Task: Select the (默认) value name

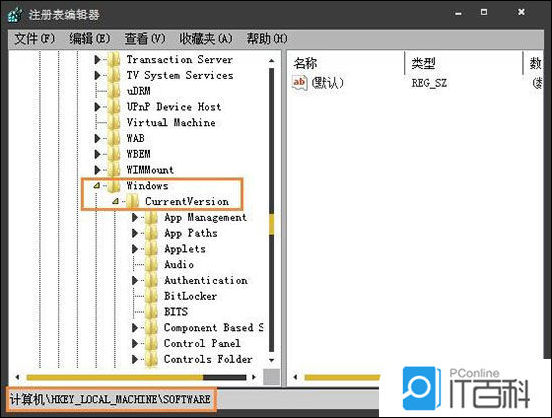Action: click(x=328, y=83)
